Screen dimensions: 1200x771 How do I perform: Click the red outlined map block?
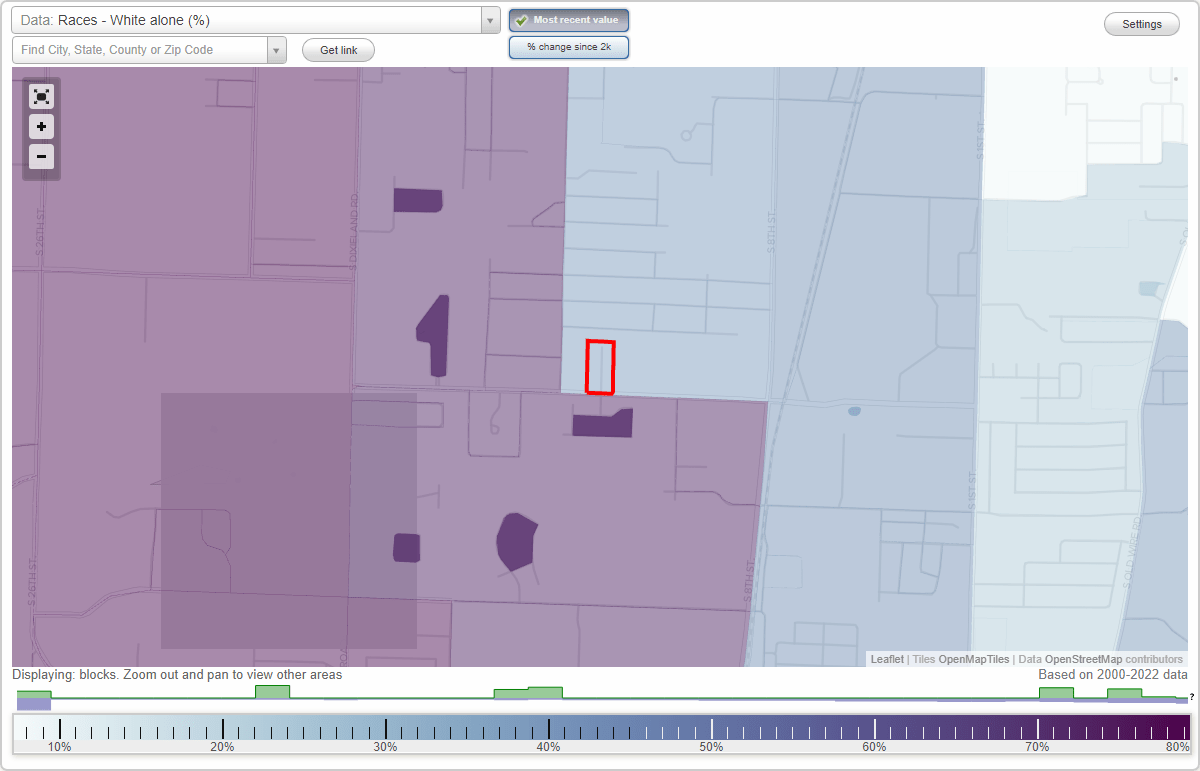coord(600,367)
